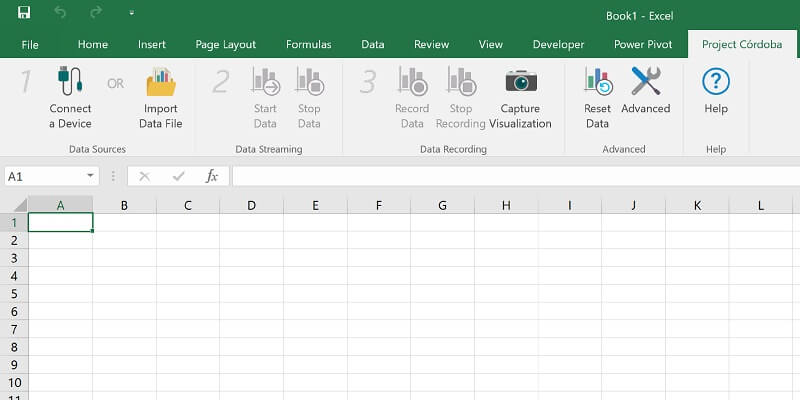Select column J header

pyautogui.click(x=633, y=205)
